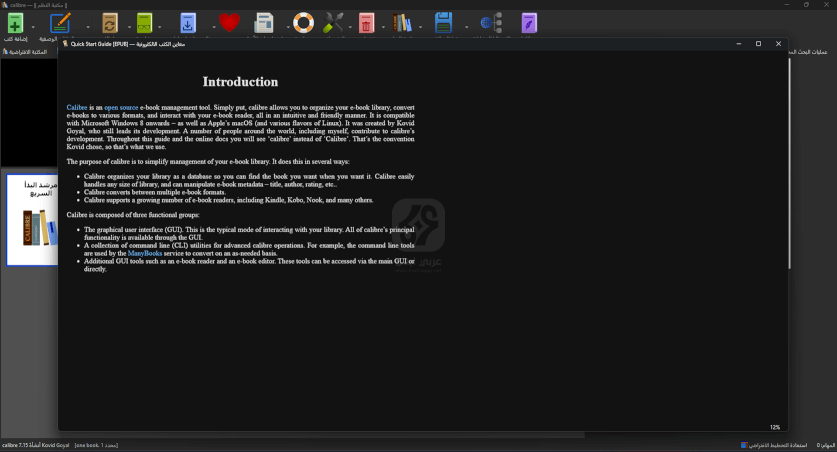The height and width of the screenshot is (452, 837).
Task: Click the blue Get books download icon
Action: 188,23
